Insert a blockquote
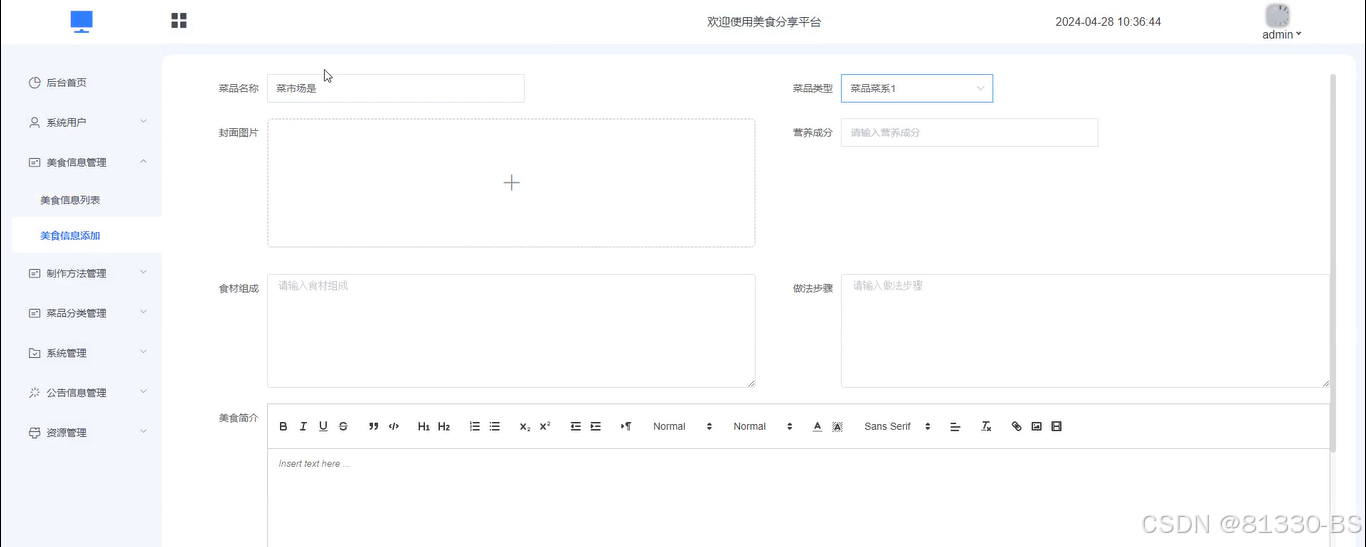The height and width of the screenshot is (547, 1366). click(x=374, y=426)
